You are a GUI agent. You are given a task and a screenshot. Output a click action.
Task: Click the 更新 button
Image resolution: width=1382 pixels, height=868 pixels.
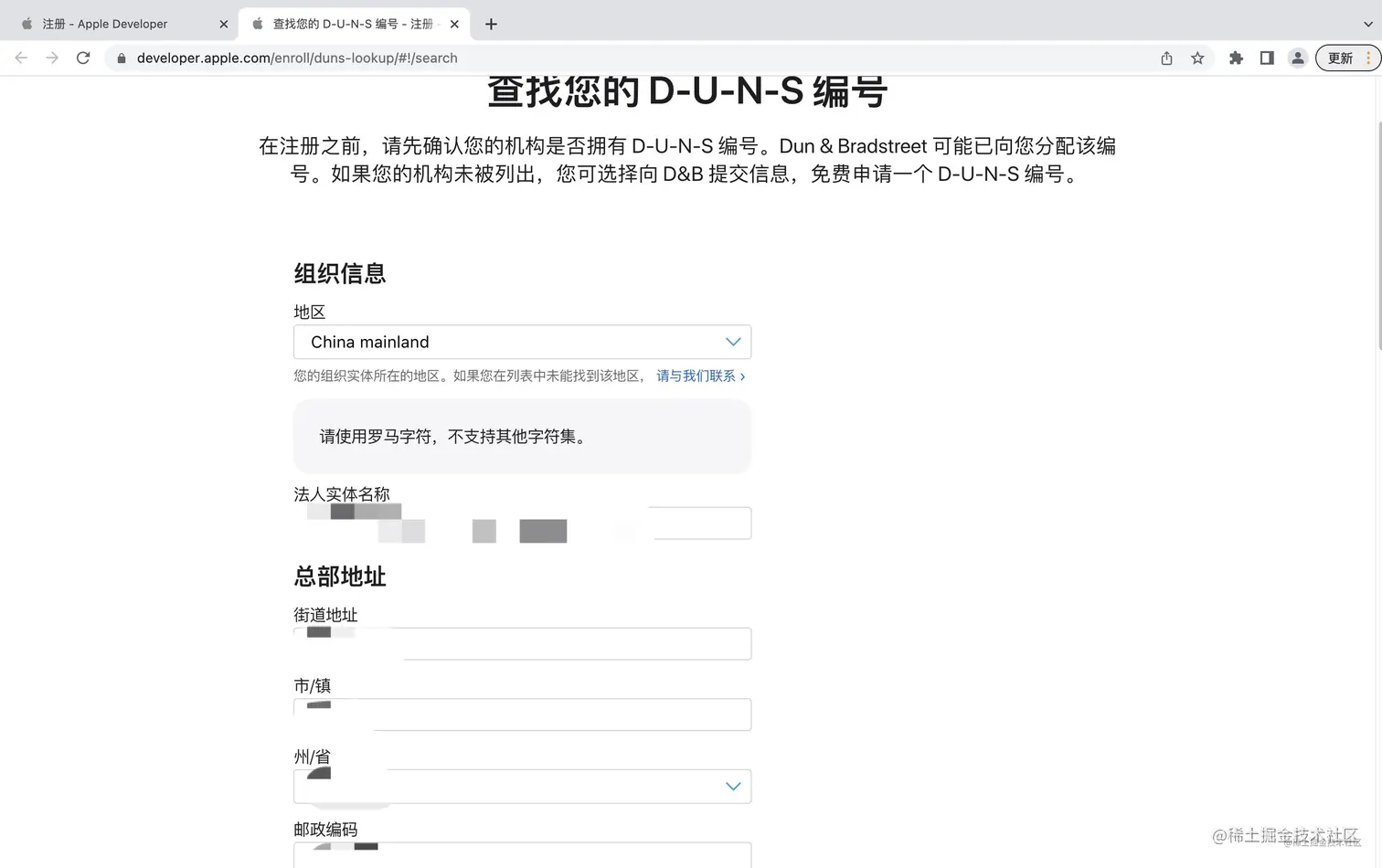pos(1340,58)
